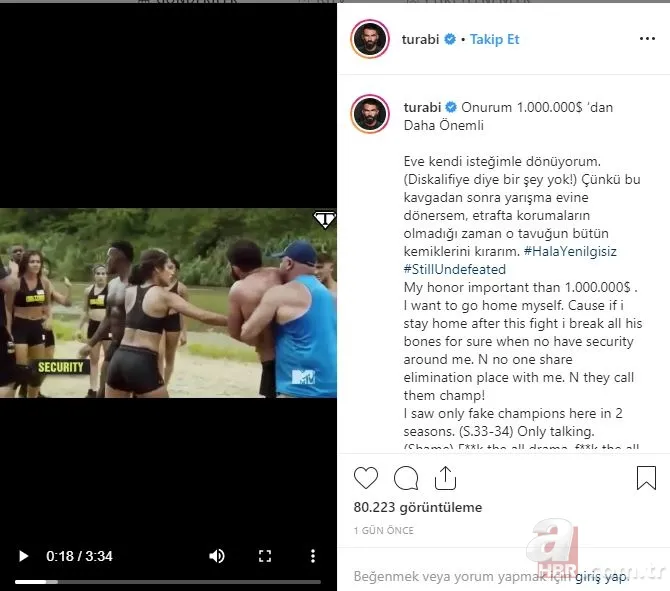Open the three-dot post options menu
The image size is (670, 591).
(647, 39)
